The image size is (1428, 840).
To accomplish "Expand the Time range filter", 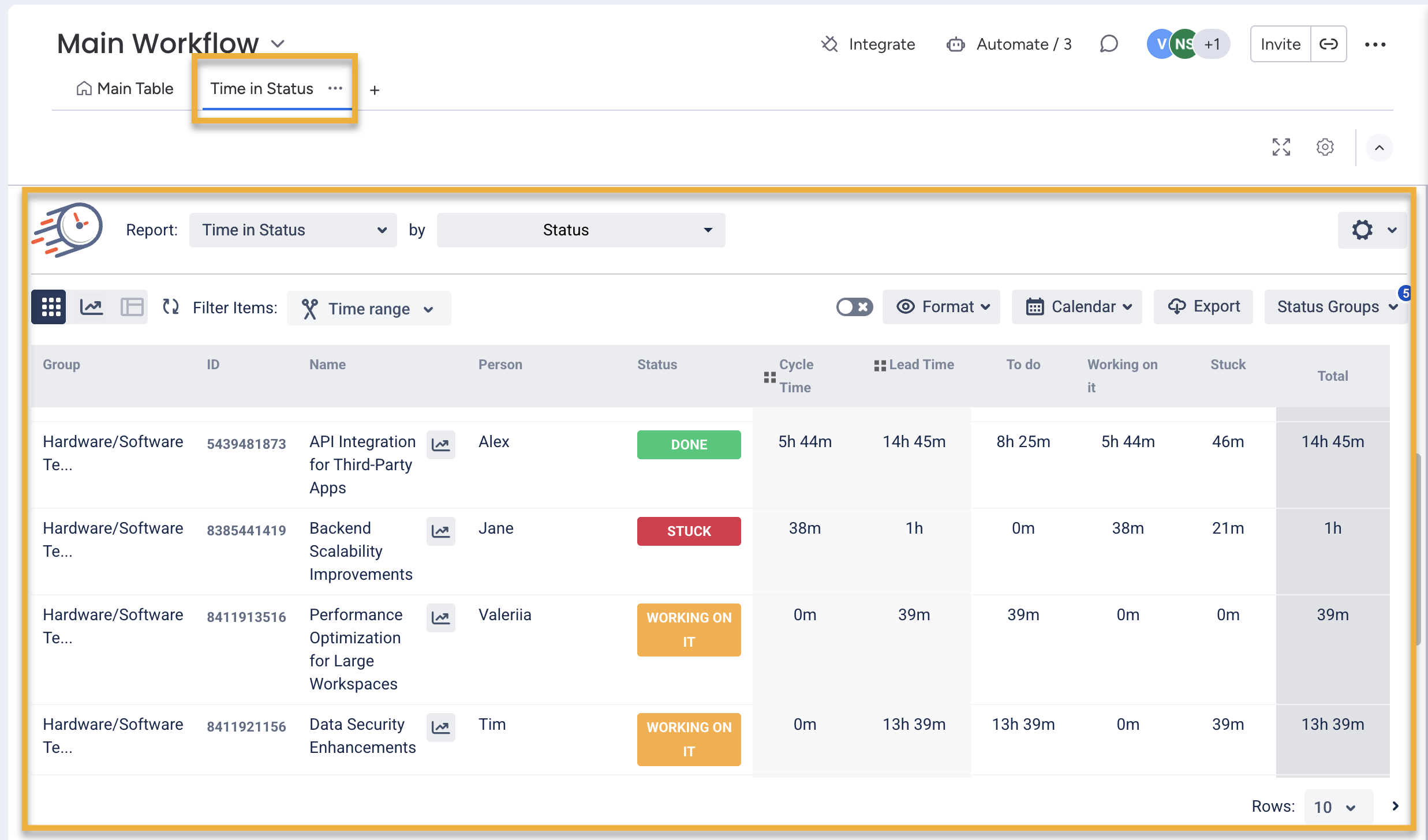I will pyautogui.click(x=369, y=309).
